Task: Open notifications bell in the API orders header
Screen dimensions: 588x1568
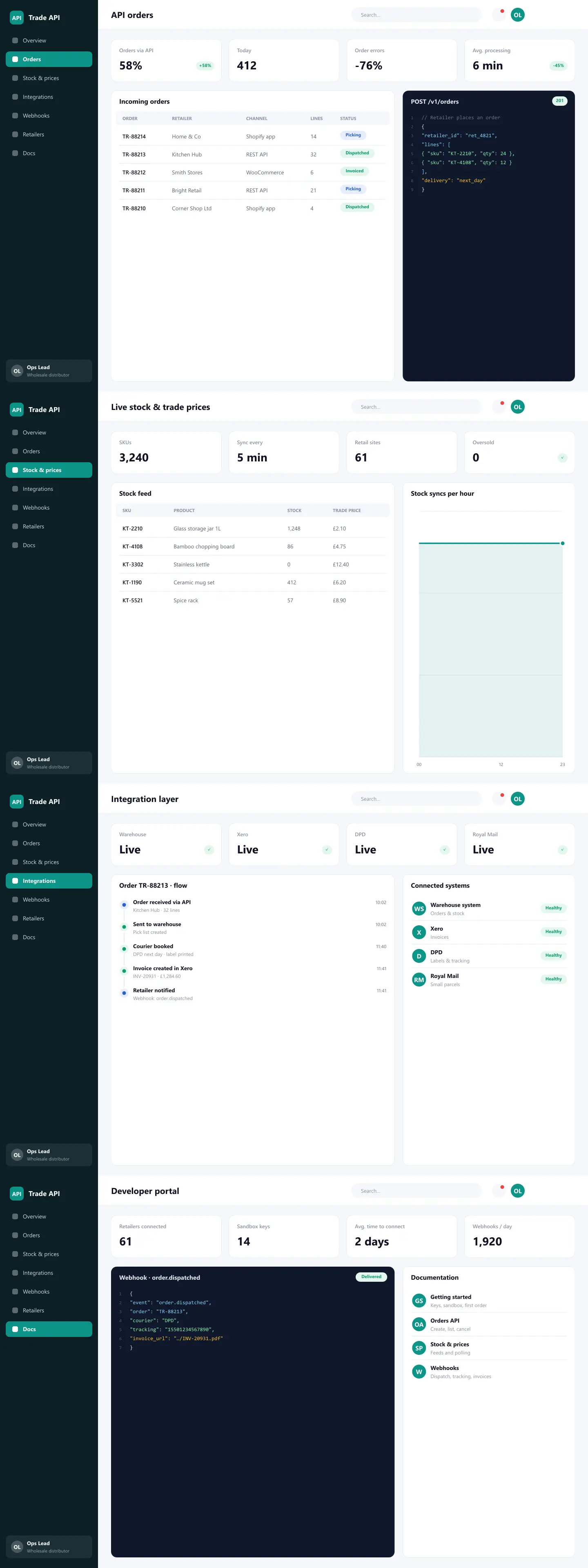Action: click(x=499, y=15)
